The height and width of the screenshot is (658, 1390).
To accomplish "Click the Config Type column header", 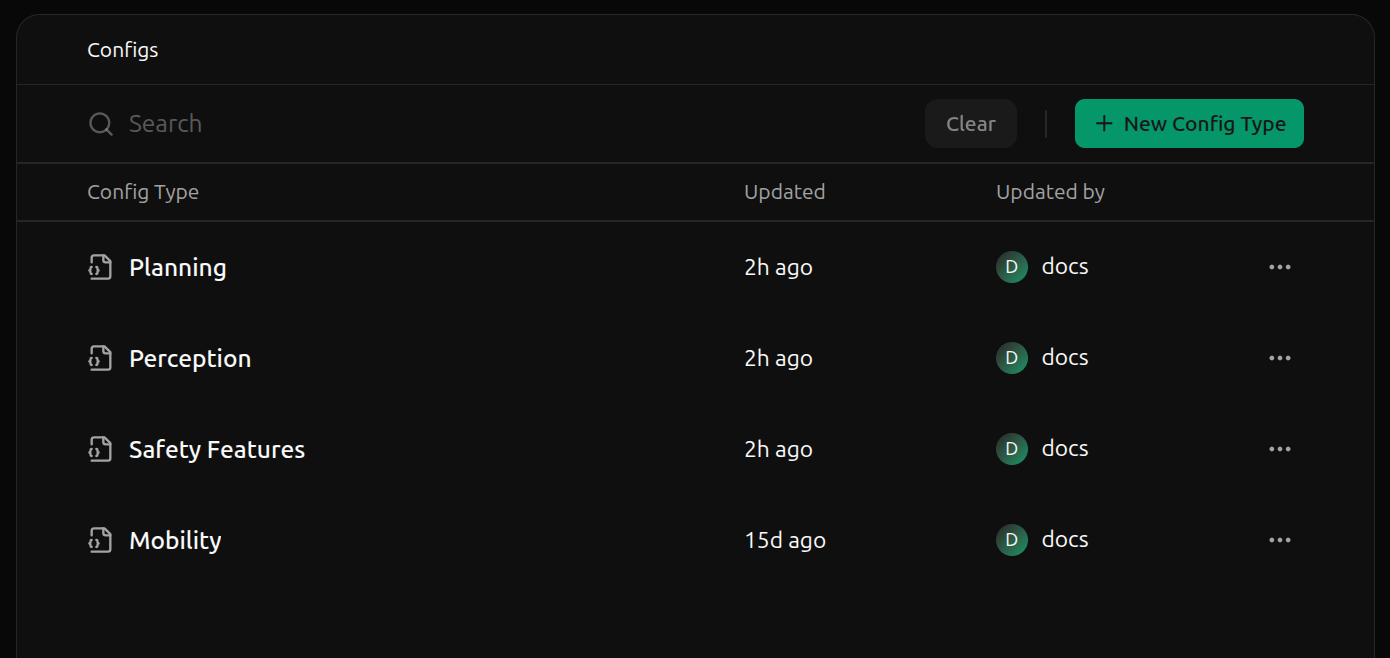I will 143,192.
